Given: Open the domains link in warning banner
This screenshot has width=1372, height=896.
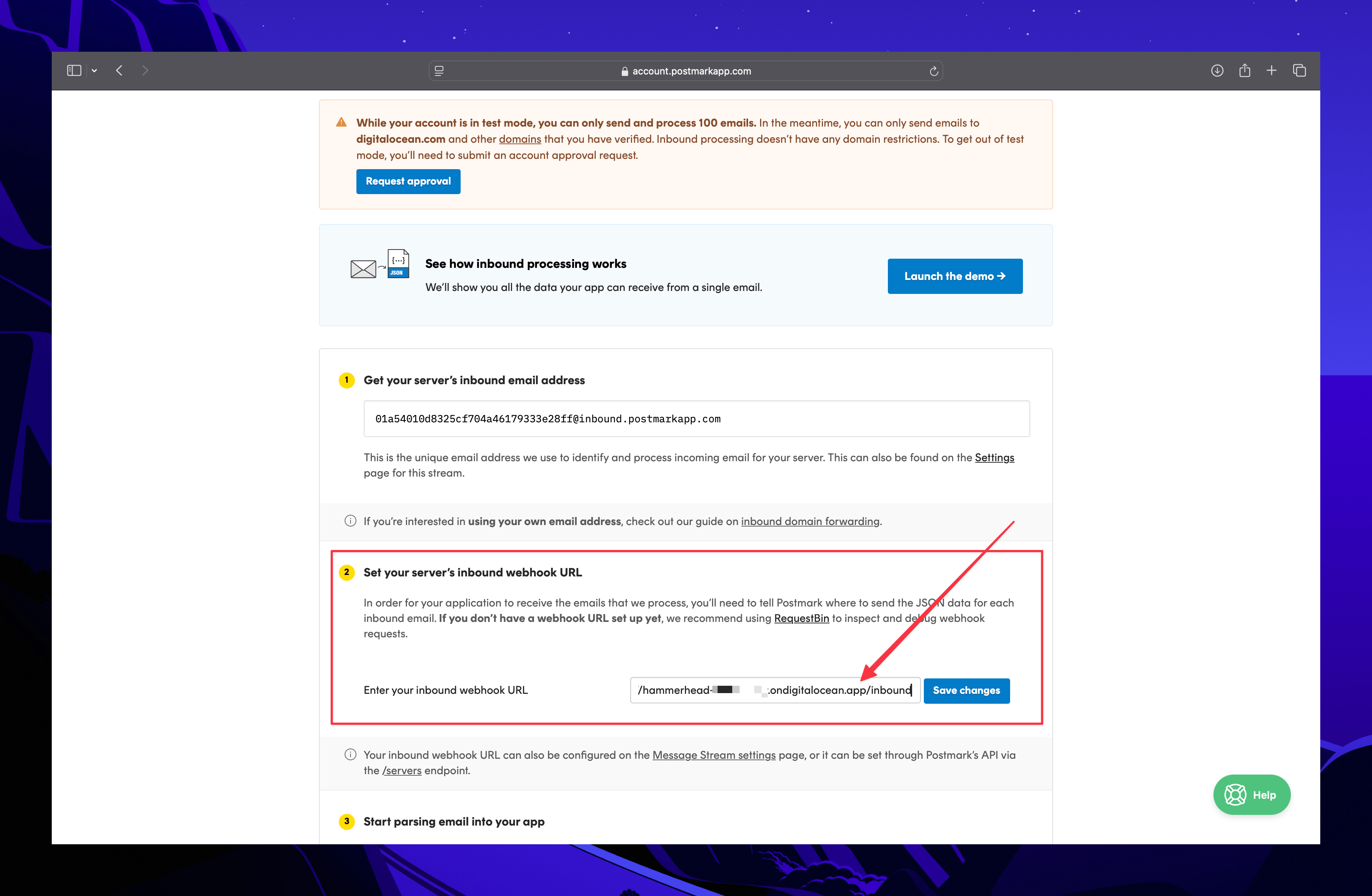Looking at the screenshot, I should point(520,139).
